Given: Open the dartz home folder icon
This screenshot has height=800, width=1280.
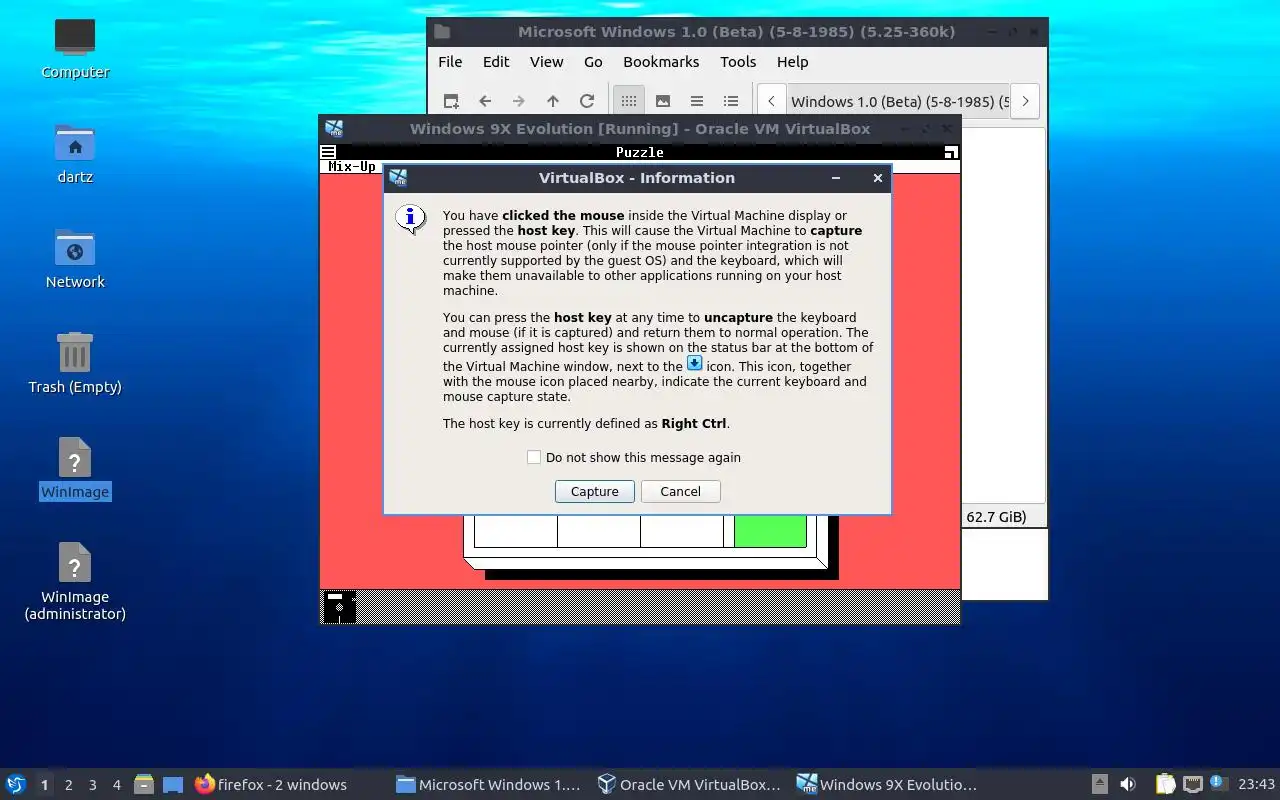Looking at the screenshot, I should [x=75, y=153].
